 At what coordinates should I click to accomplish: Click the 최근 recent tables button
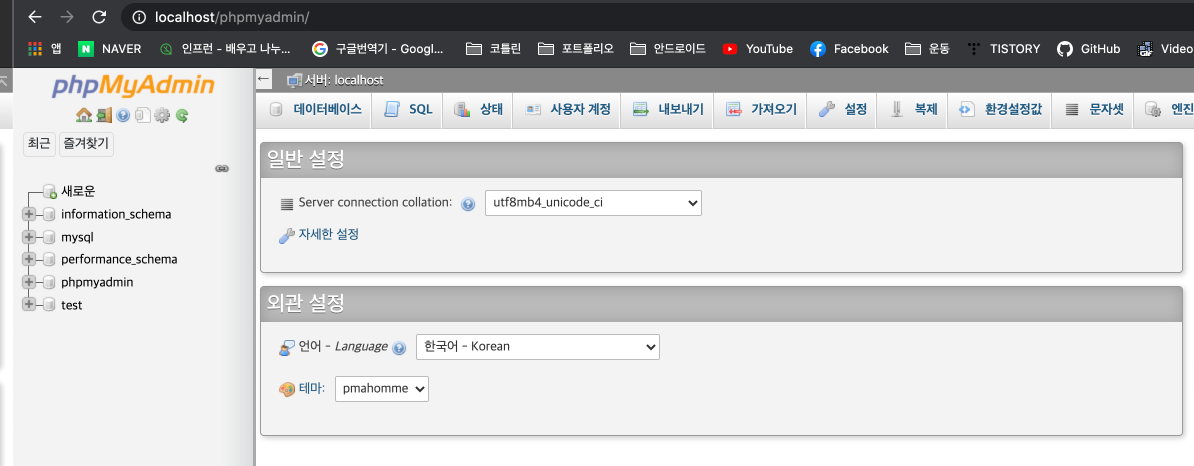point(39,143)
